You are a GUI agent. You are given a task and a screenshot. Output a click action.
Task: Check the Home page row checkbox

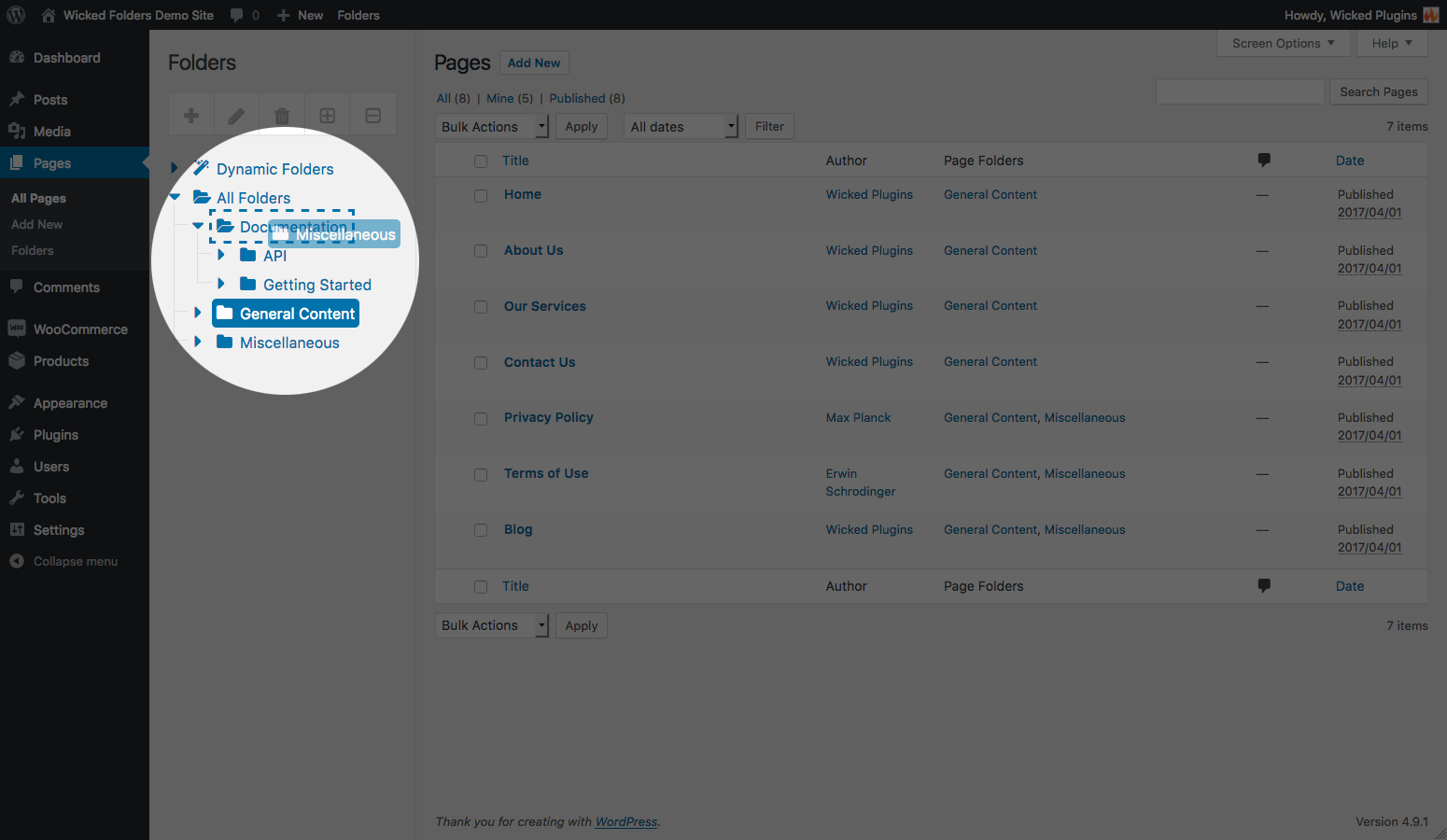click(481, 195)
